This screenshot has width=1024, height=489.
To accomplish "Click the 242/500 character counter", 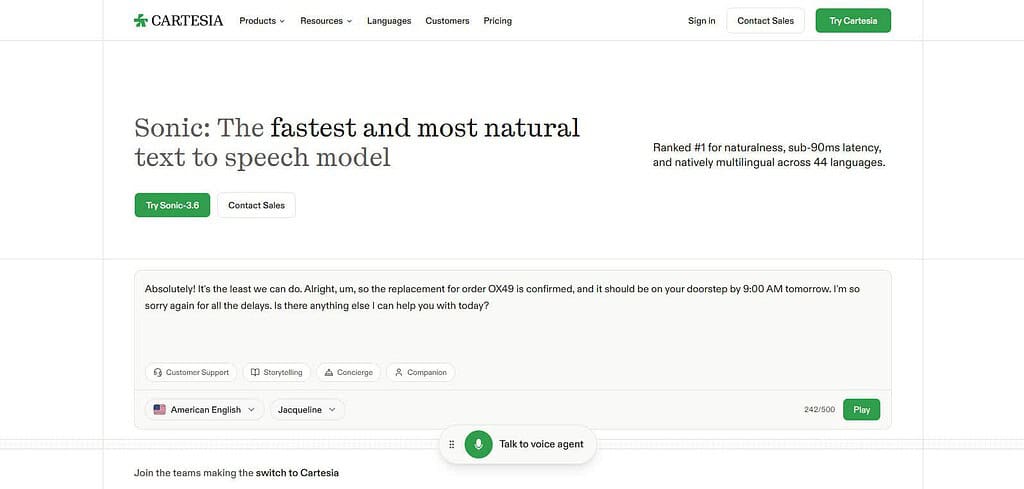I will [x=819, y=410].
